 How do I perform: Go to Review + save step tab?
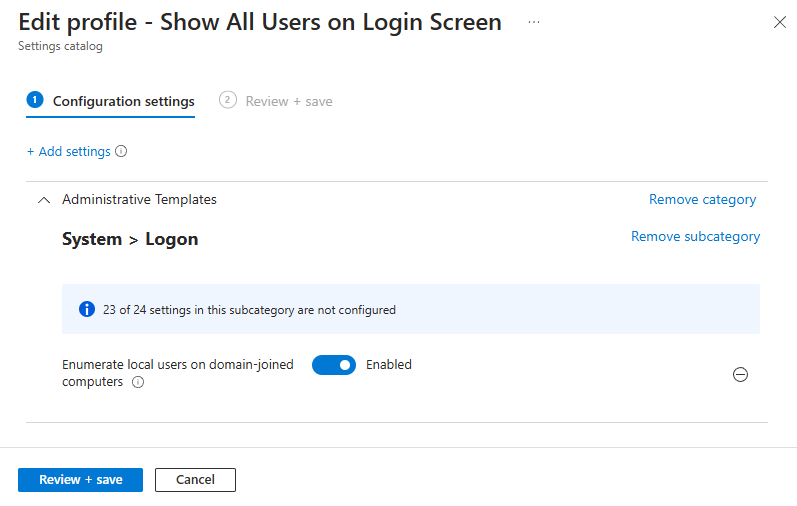point(289,101)
